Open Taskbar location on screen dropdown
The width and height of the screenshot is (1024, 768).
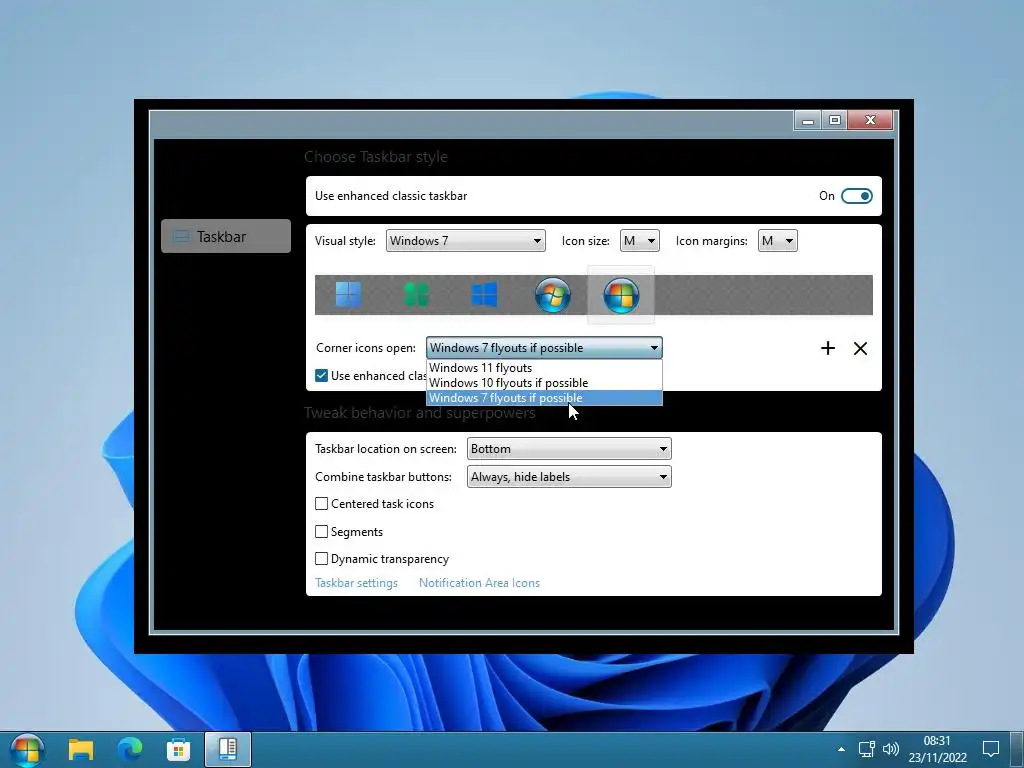569,449
